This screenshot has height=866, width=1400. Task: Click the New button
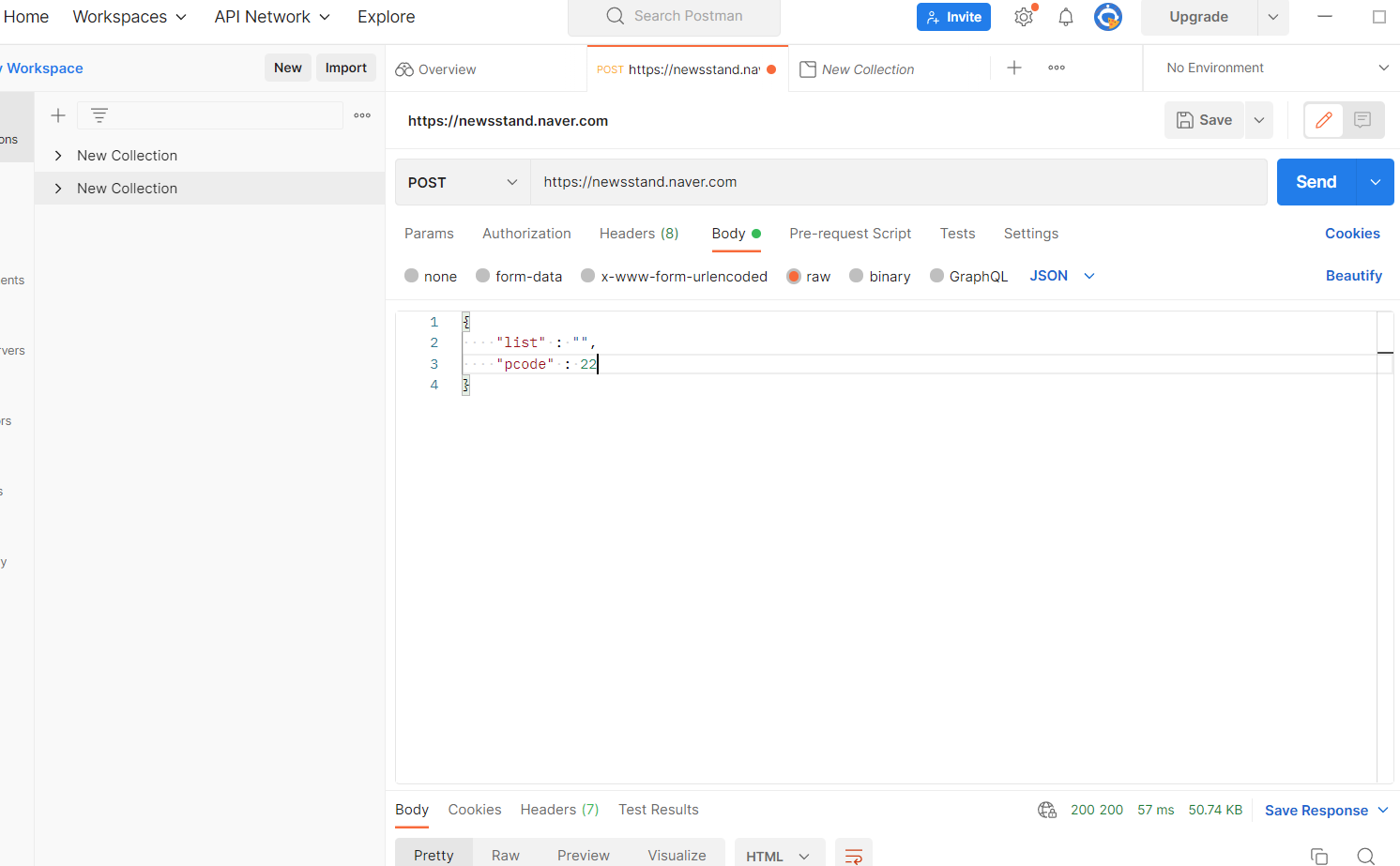(x=288, y=68)
